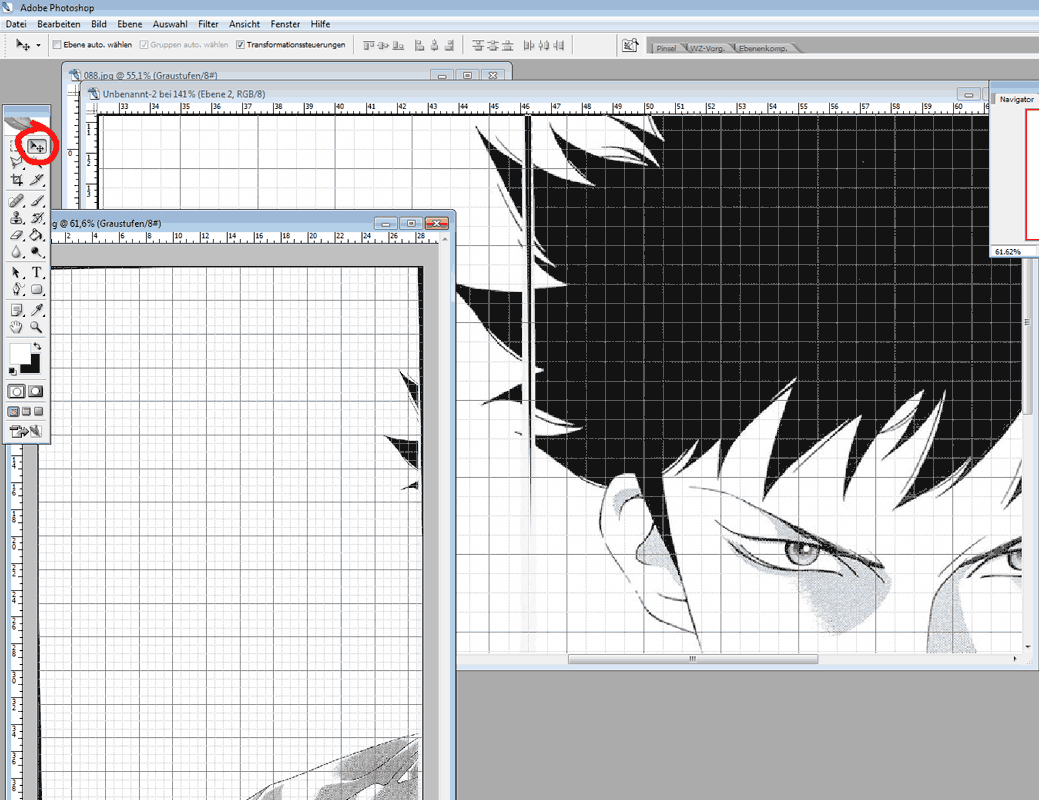Align left edges in options bar
The height and width of the screenshot is (800, 1039).
click(419, 45)
